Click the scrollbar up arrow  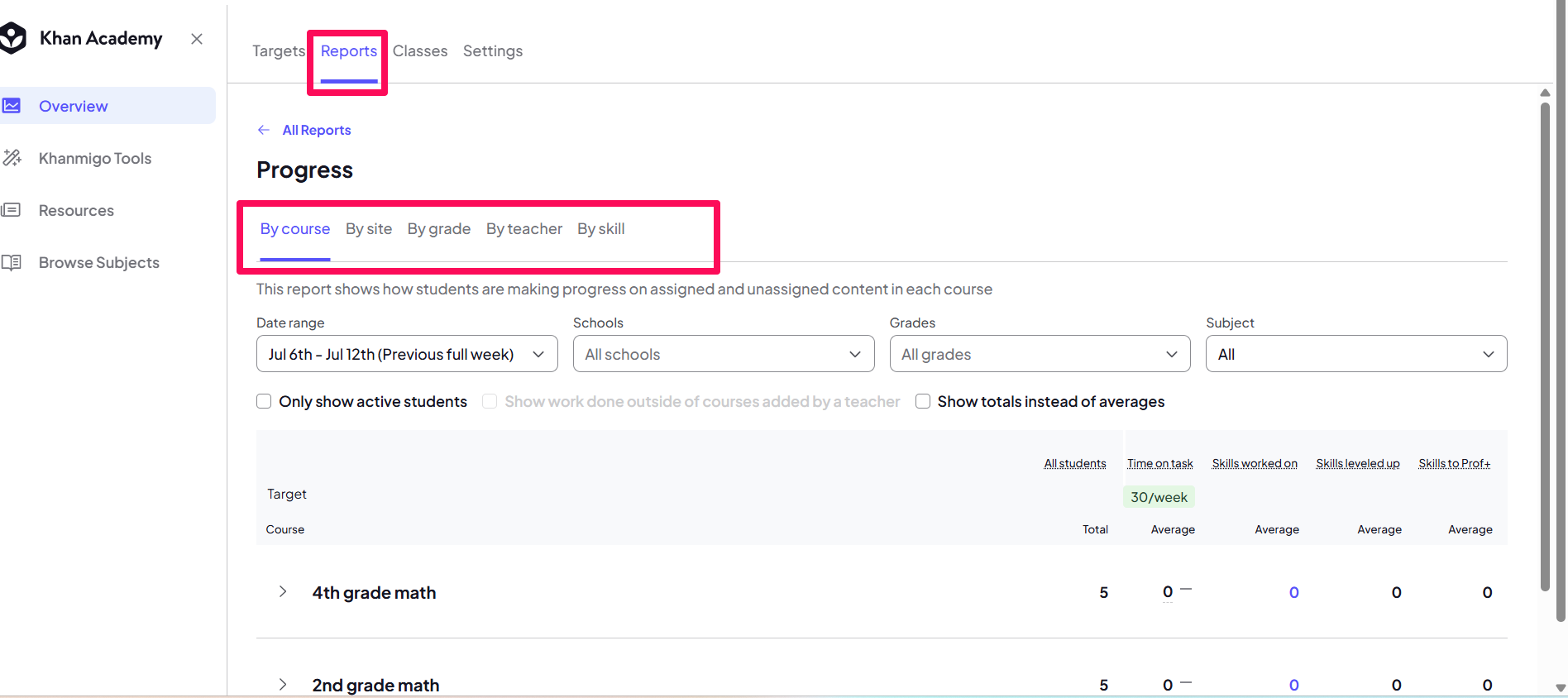click(1545, 93)
